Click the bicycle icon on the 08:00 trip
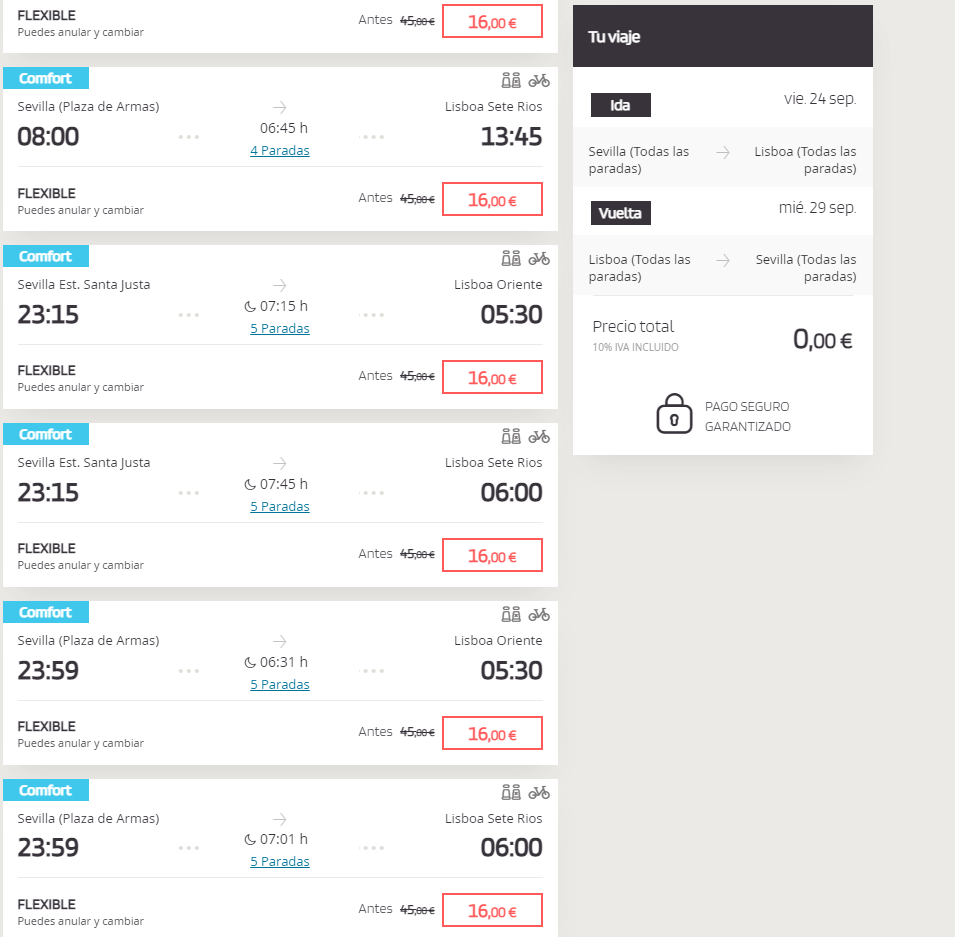 pos(539,81)
